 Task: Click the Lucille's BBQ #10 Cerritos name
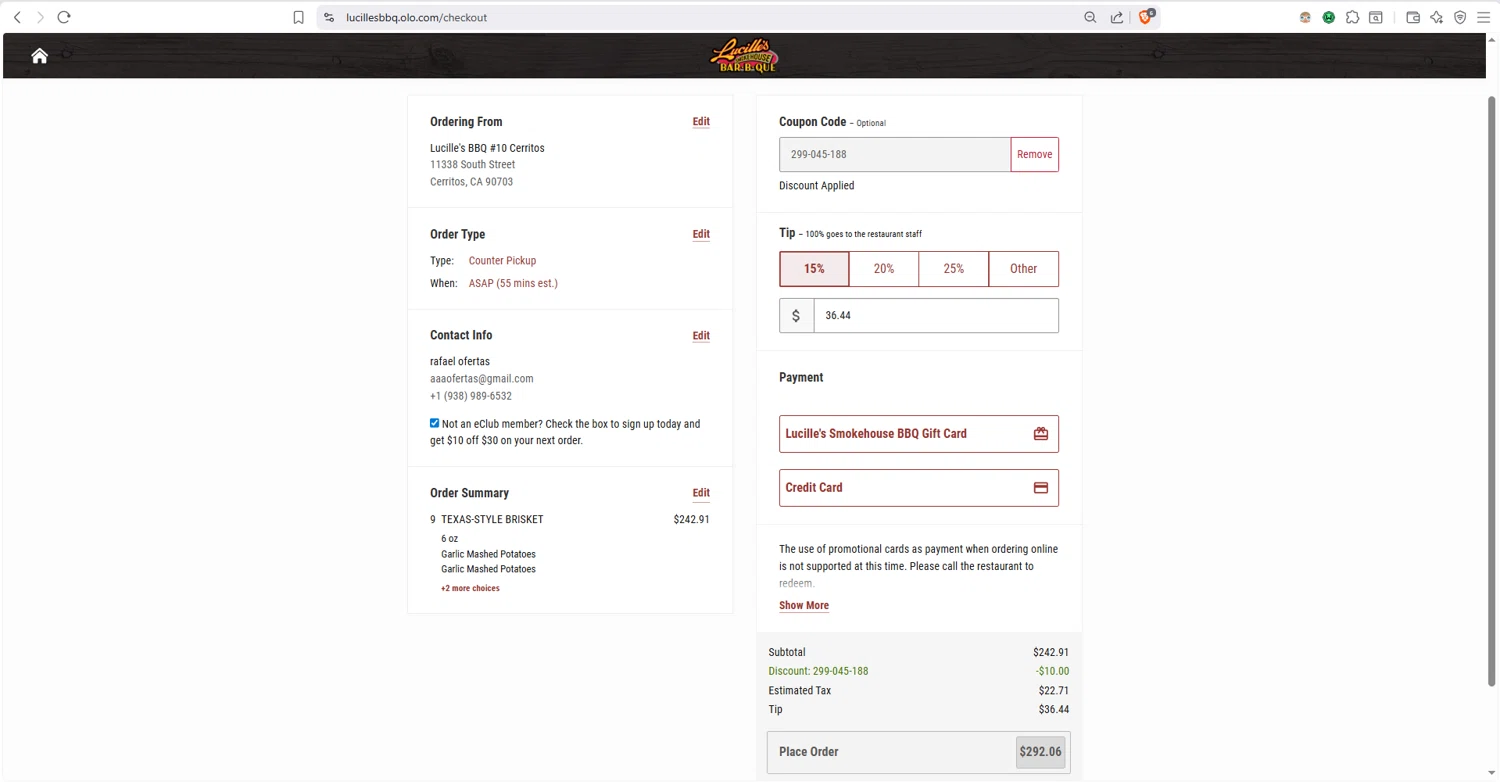pyautogui.click(x=487, y=148)
